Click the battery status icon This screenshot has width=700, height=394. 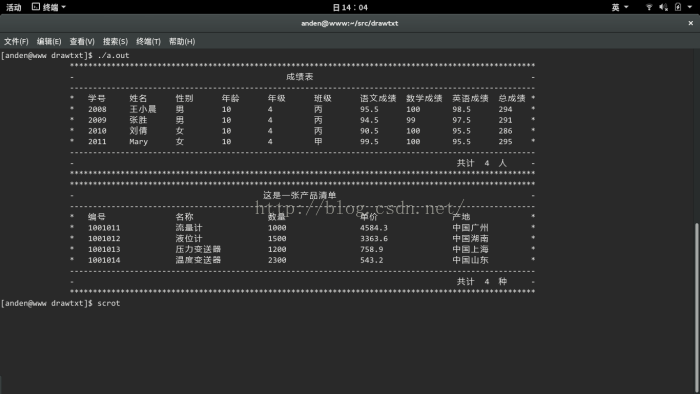(x=678, y=7)
